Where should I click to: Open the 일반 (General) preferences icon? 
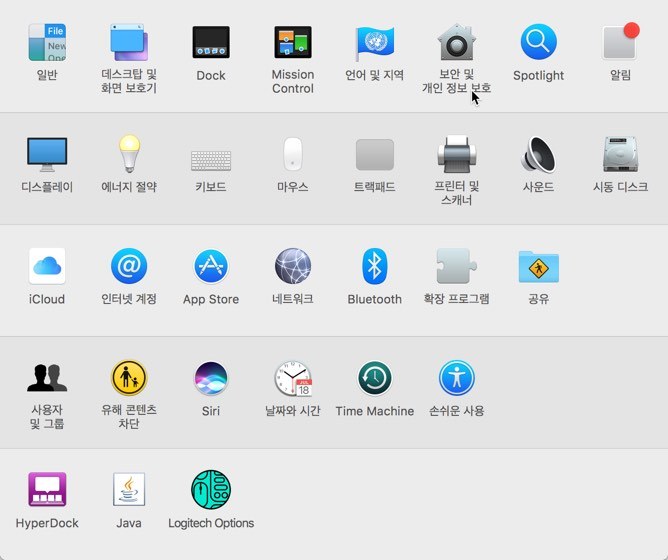click(x=47, y=42)
